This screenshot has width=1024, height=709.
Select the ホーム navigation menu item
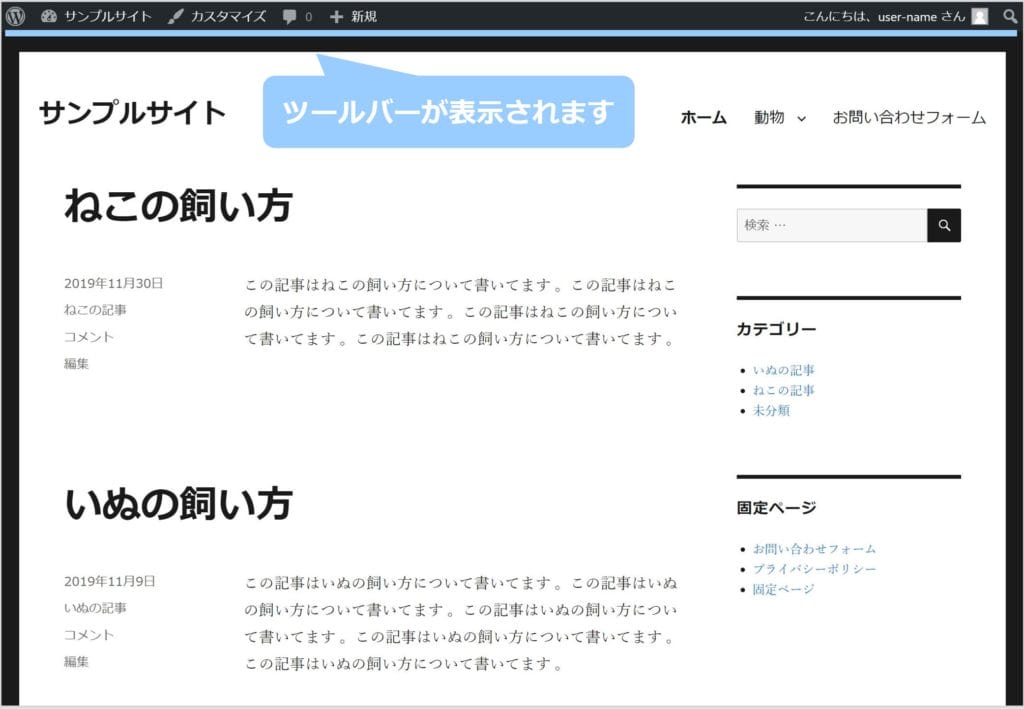pyautogui.click(x=703, y=118)
